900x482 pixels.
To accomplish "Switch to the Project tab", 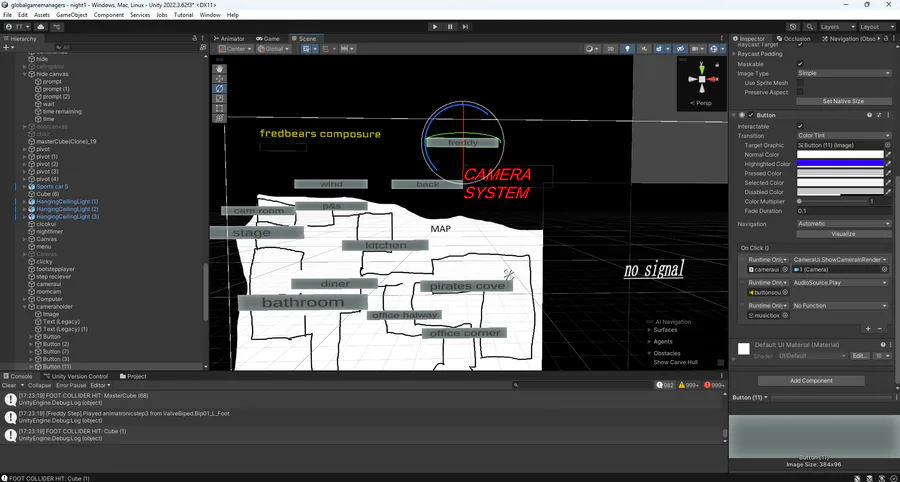I will click(133, 376).
